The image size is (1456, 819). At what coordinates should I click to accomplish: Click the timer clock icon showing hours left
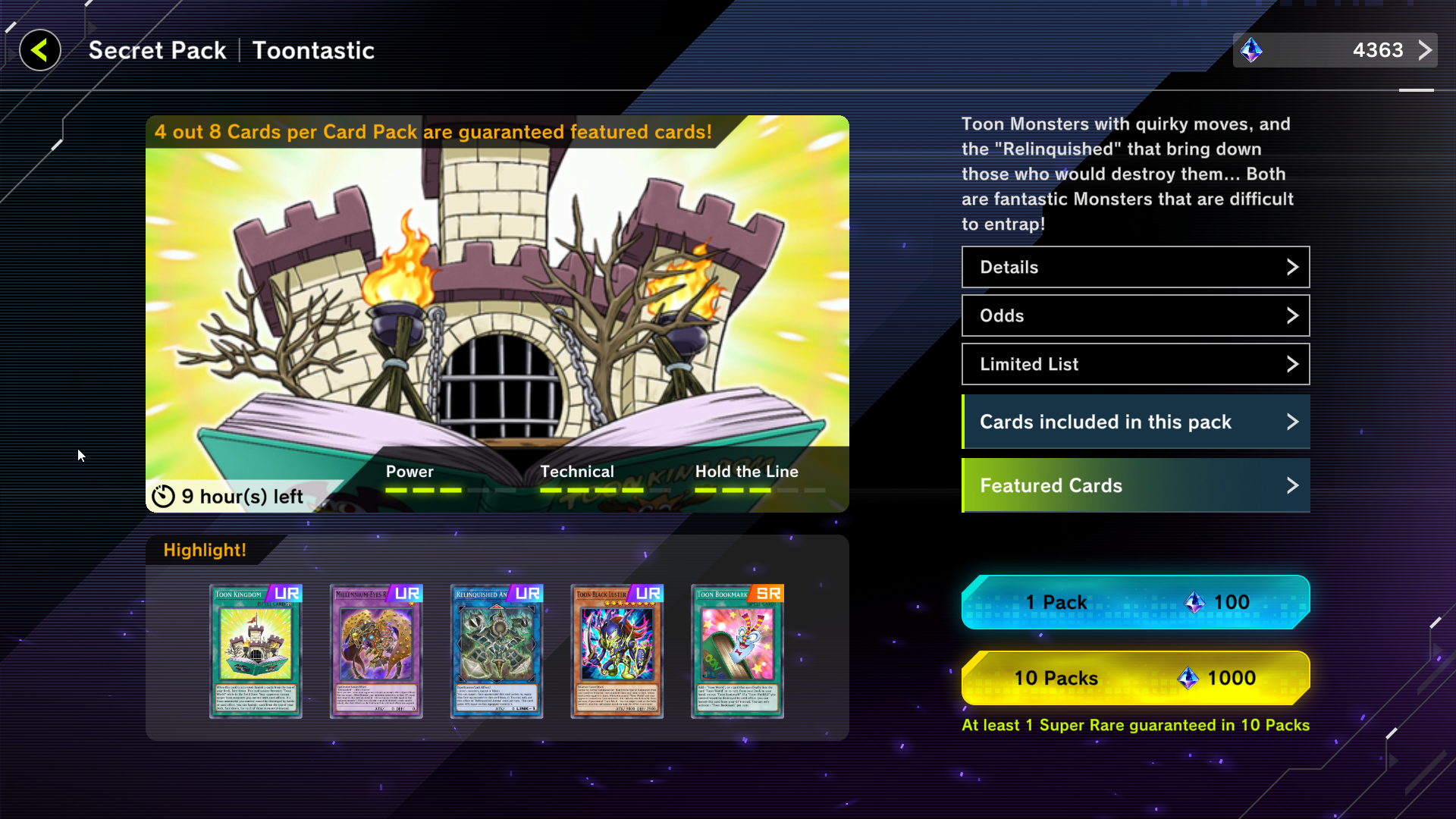pos(163,496)
